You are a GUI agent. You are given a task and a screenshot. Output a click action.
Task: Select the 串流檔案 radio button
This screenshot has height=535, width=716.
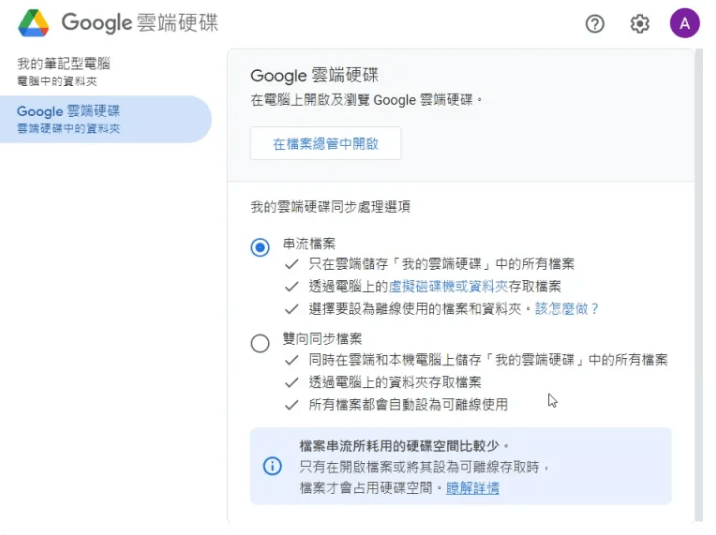pyautogui.click(x=260, y=247)
